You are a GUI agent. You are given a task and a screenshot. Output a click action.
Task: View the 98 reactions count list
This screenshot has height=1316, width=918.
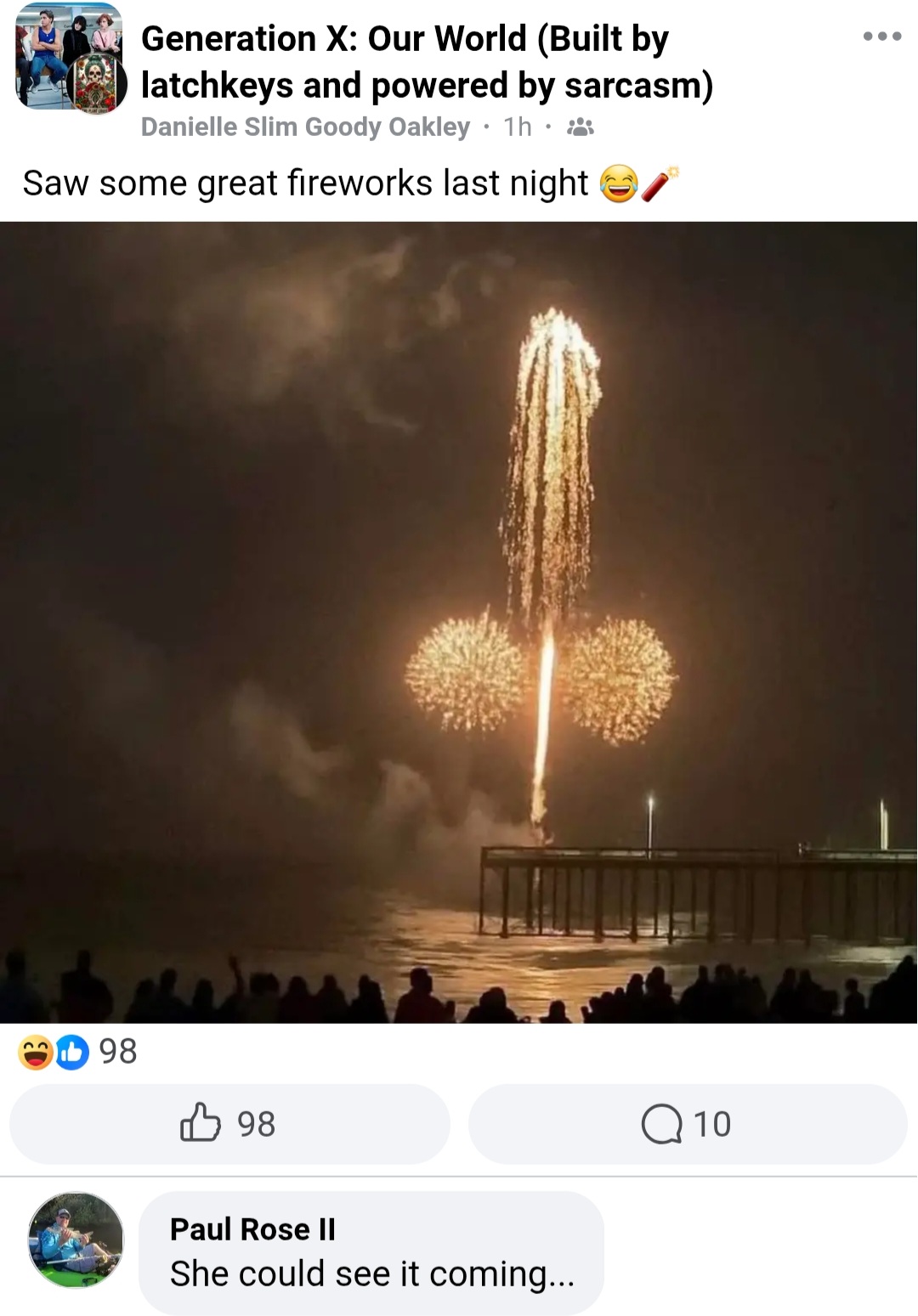click(118, 1052)
